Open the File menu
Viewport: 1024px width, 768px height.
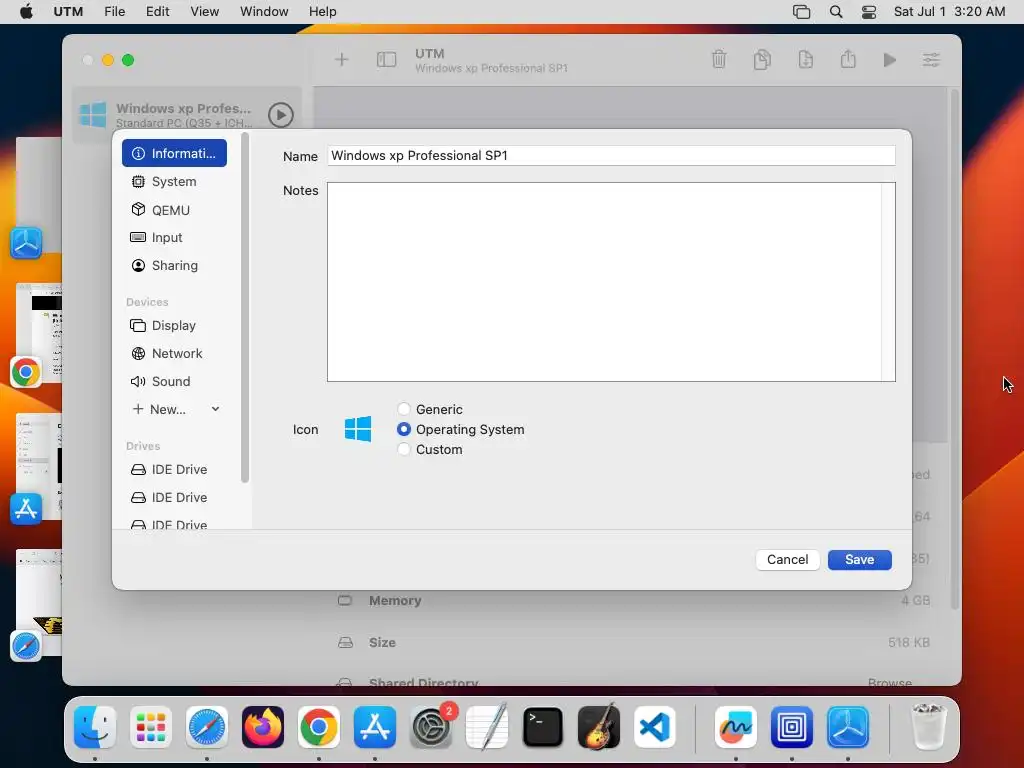pyautogui.click(x=114, y=12)
